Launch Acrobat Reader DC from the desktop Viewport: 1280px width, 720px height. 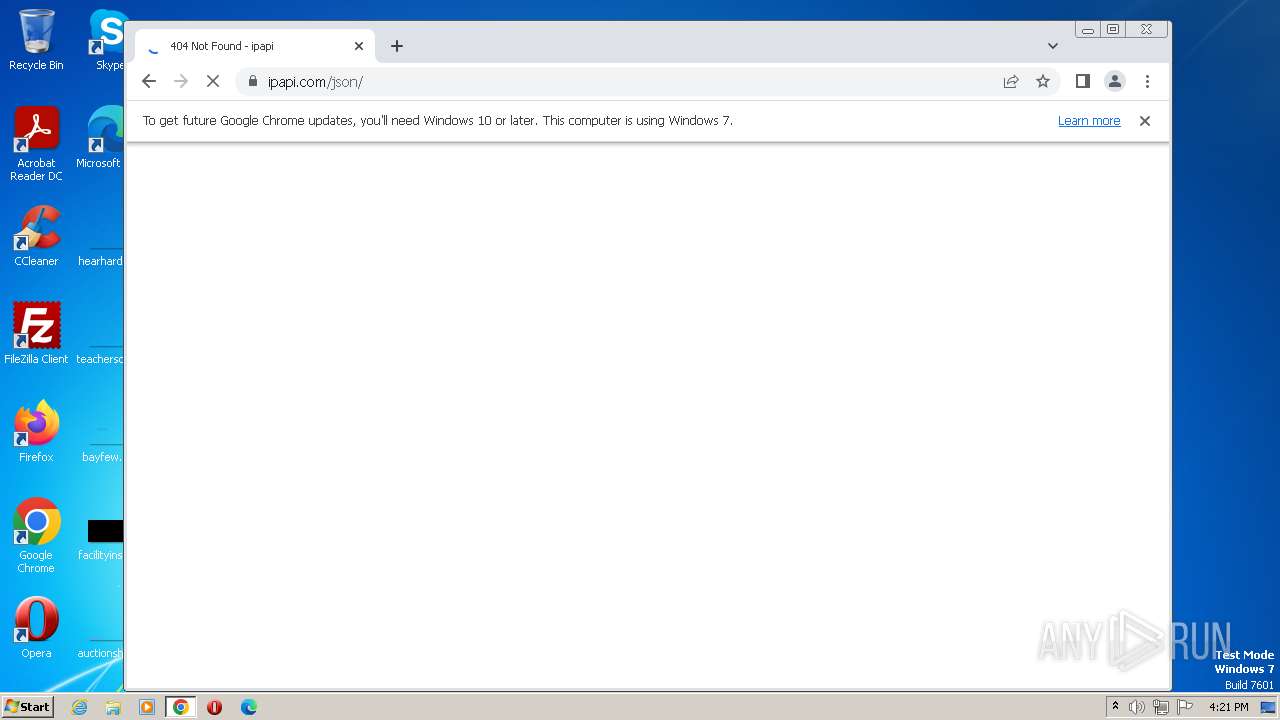click(36, 144)
